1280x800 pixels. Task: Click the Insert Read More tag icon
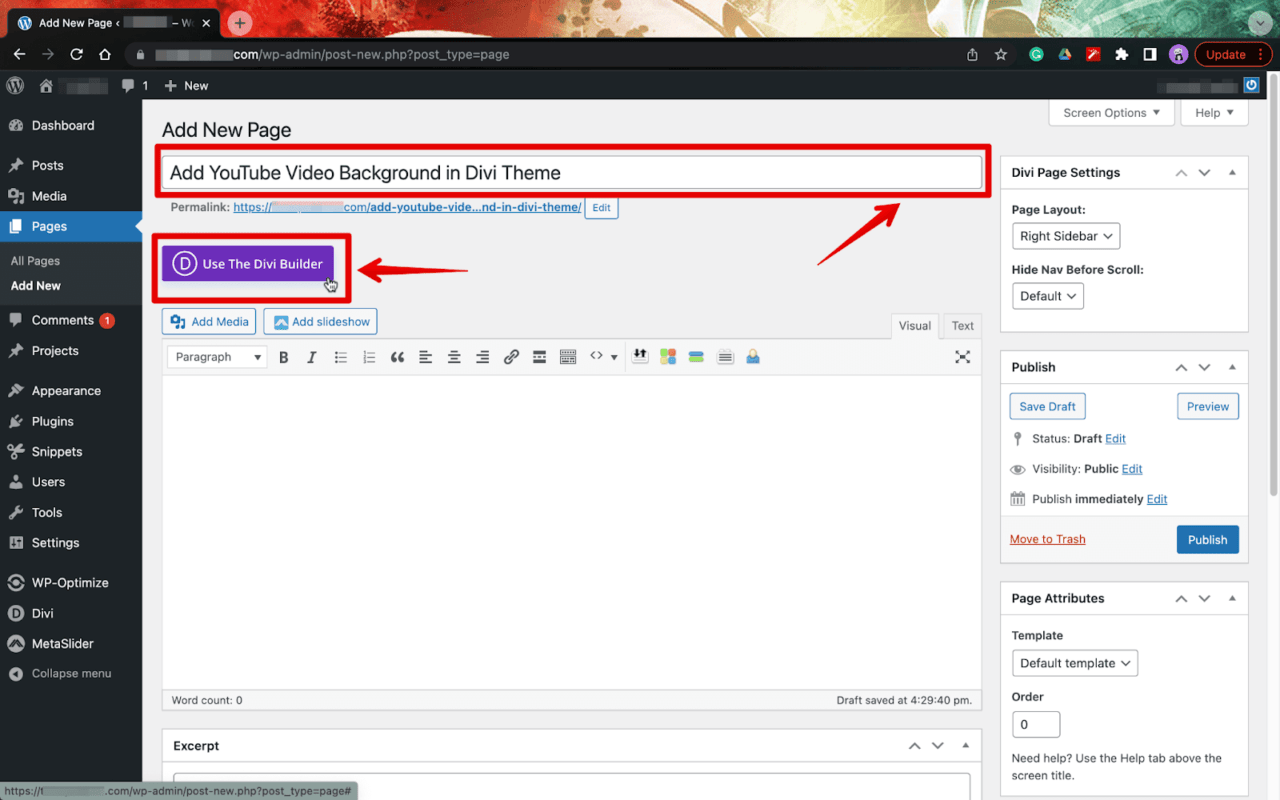[539, 356]
